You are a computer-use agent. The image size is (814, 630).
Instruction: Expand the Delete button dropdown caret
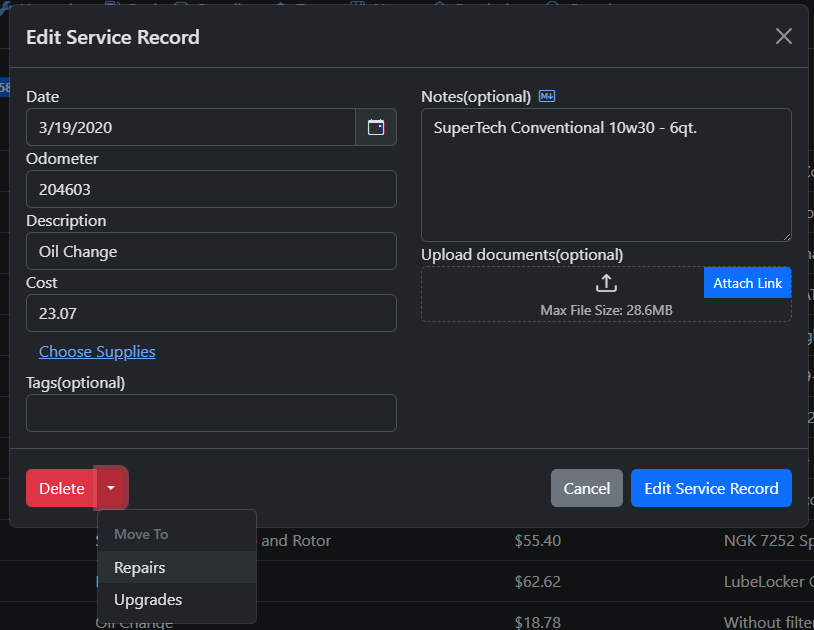[x=112, y=488]
